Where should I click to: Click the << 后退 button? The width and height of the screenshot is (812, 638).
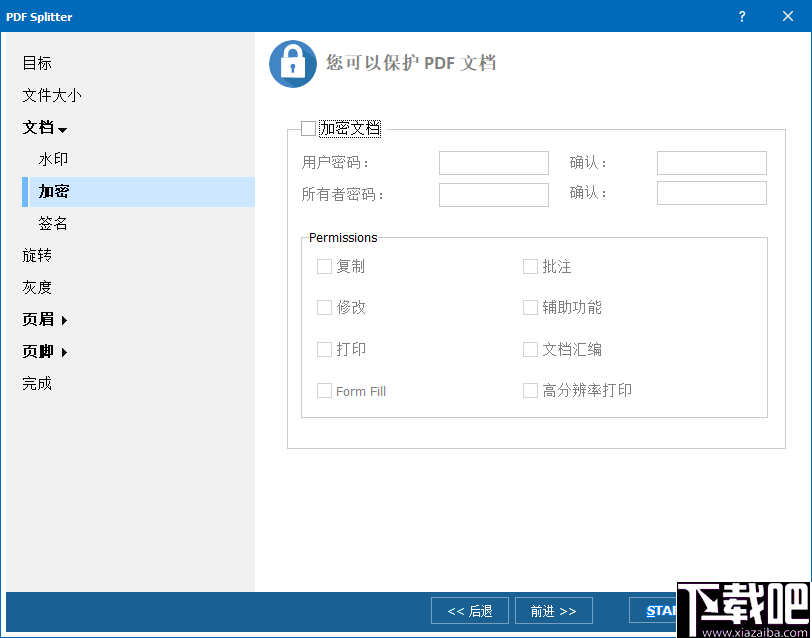pos(469,610)
